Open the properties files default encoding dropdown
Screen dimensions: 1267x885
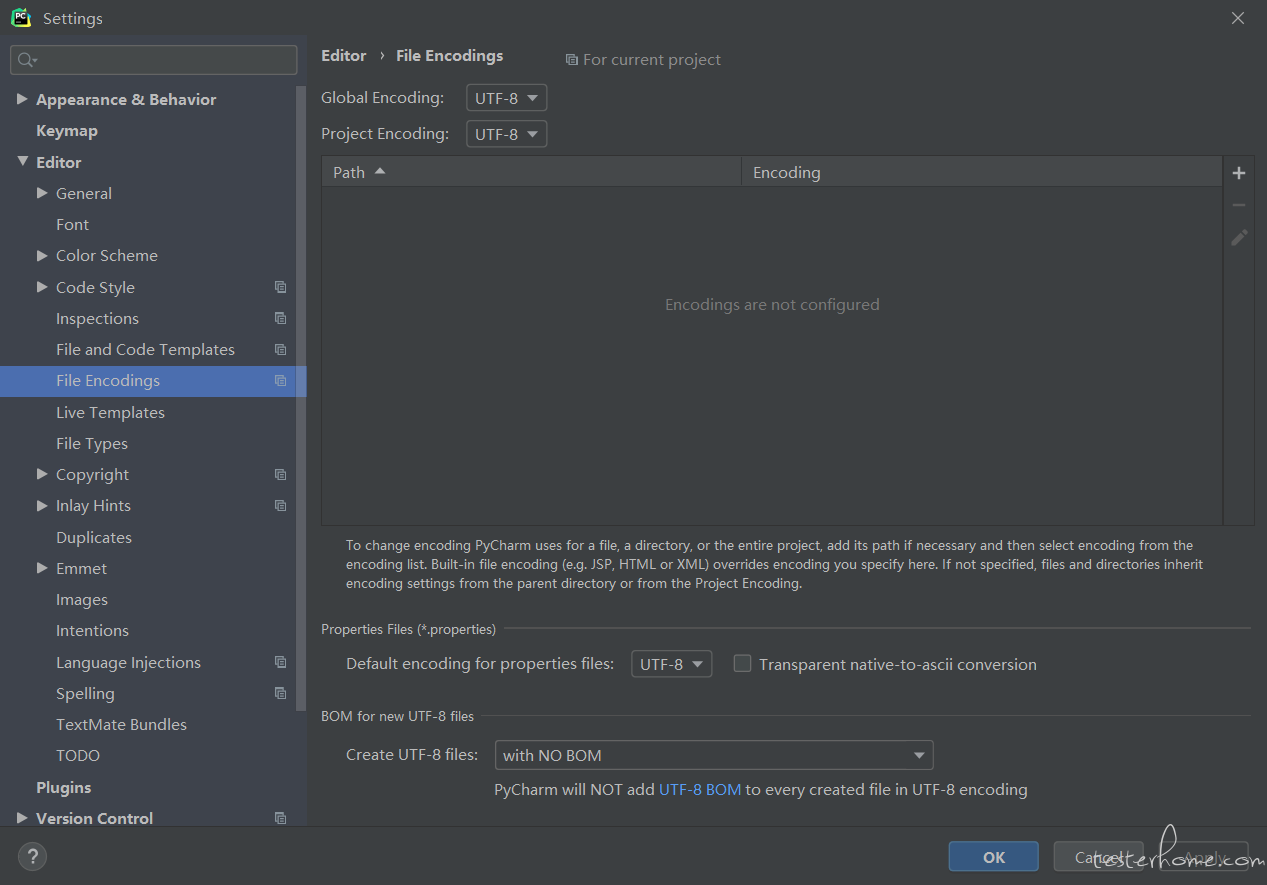click(672, 664)
